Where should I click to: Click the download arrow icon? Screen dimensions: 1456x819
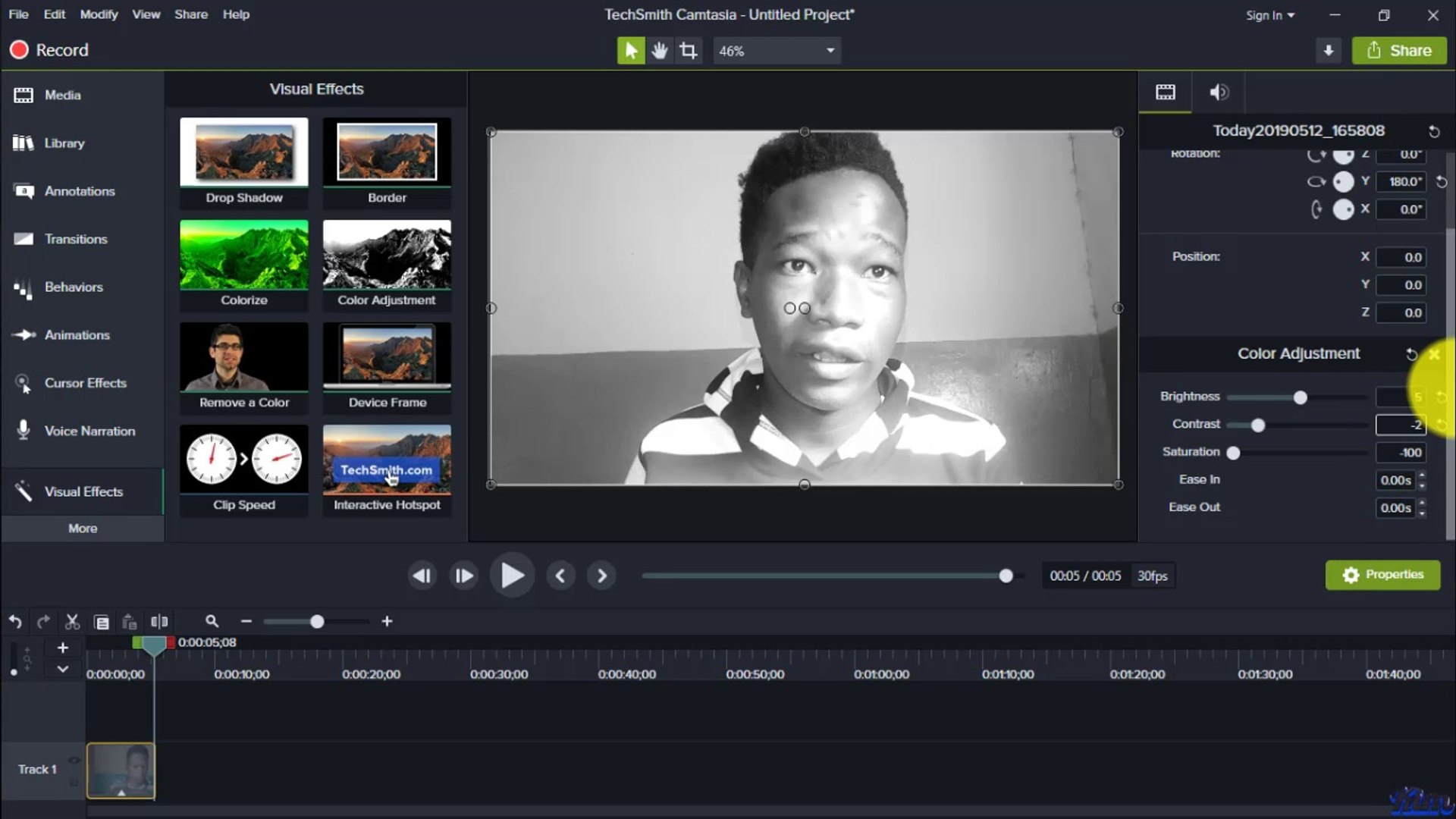(x=1329, y=51)
